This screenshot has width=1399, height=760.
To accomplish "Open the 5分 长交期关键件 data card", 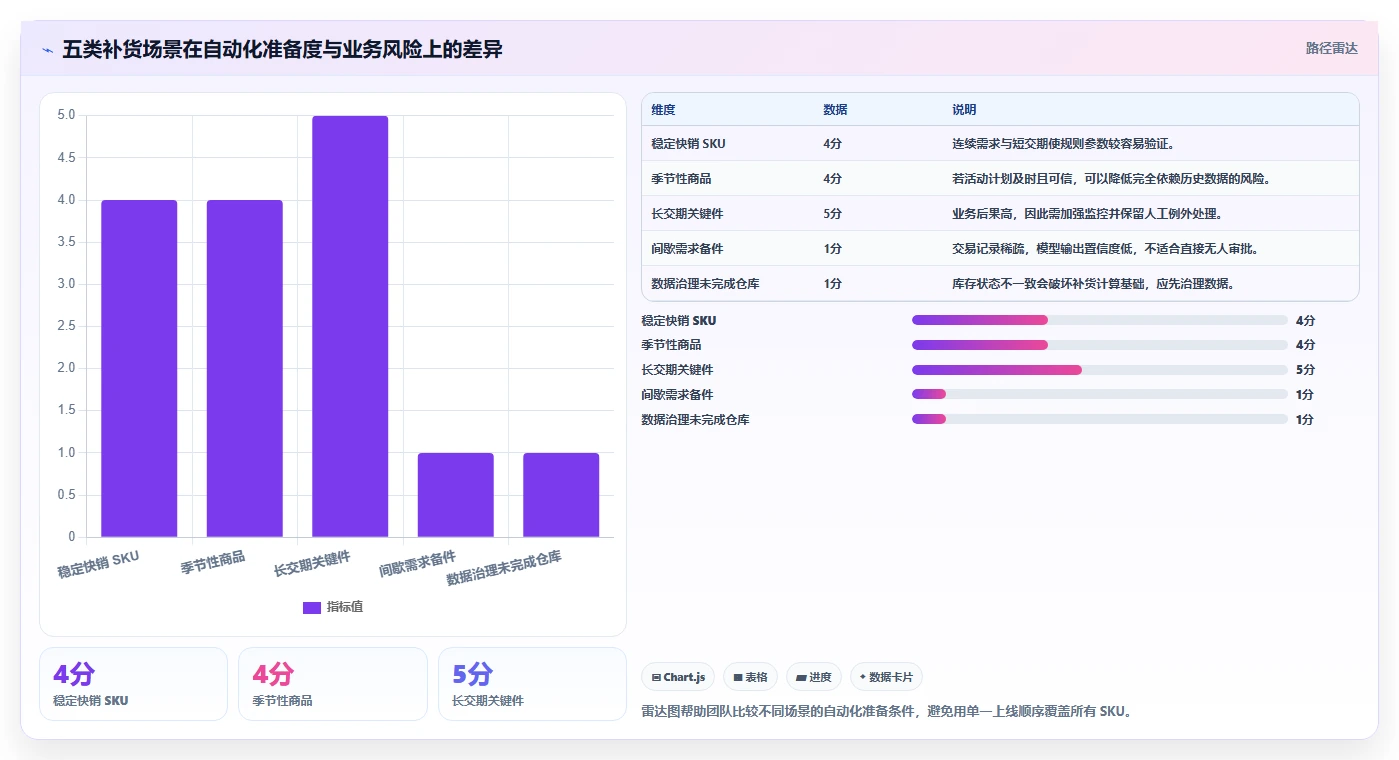I will pyautogui.click(x=532, y=684).
